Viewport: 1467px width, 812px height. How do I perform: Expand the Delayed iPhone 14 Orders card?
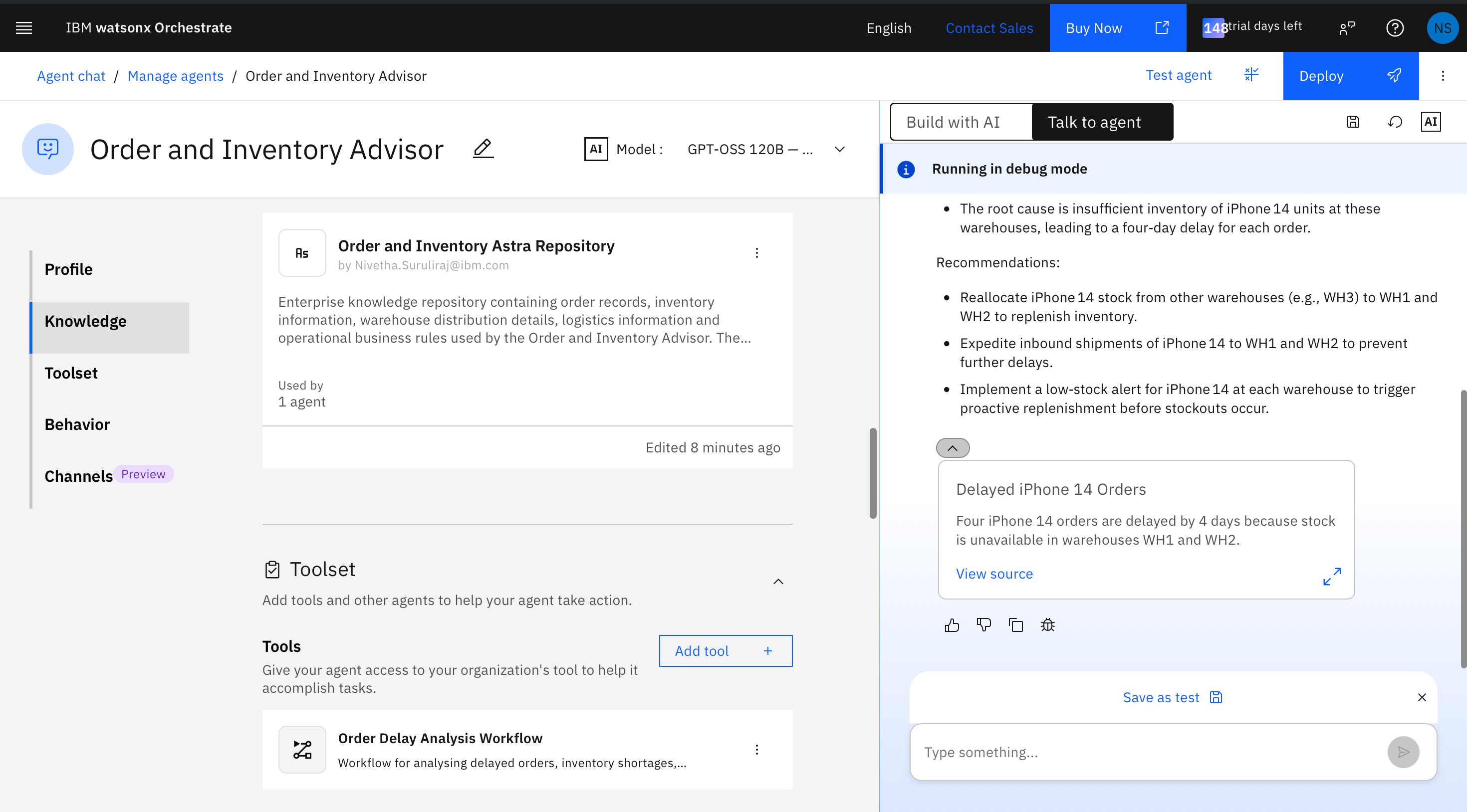pos(1331,576)
